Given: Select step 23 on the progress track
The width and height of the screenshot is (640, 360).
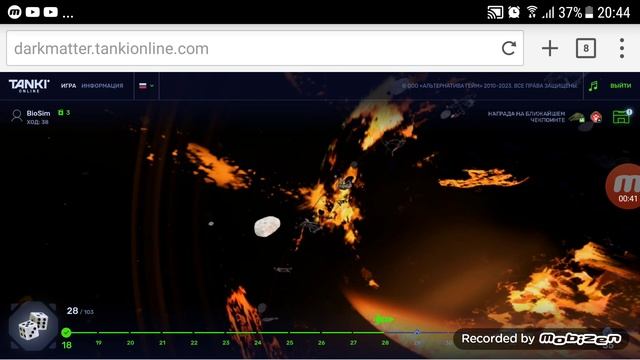Looking at the screenshot, I should point(226,342).
